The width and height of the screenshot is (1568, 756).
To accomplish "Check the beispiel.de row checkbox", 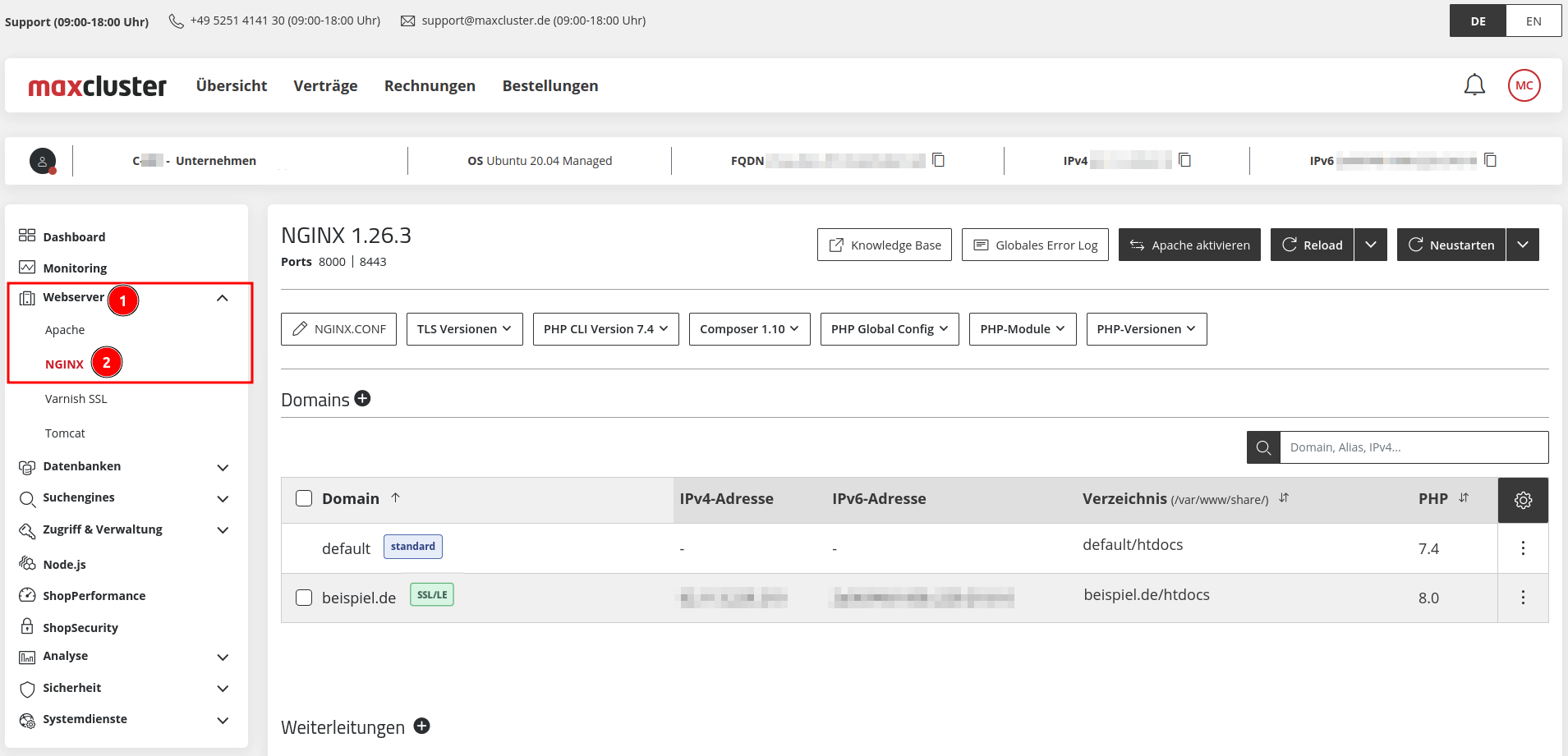I will (x=304, y=598).
